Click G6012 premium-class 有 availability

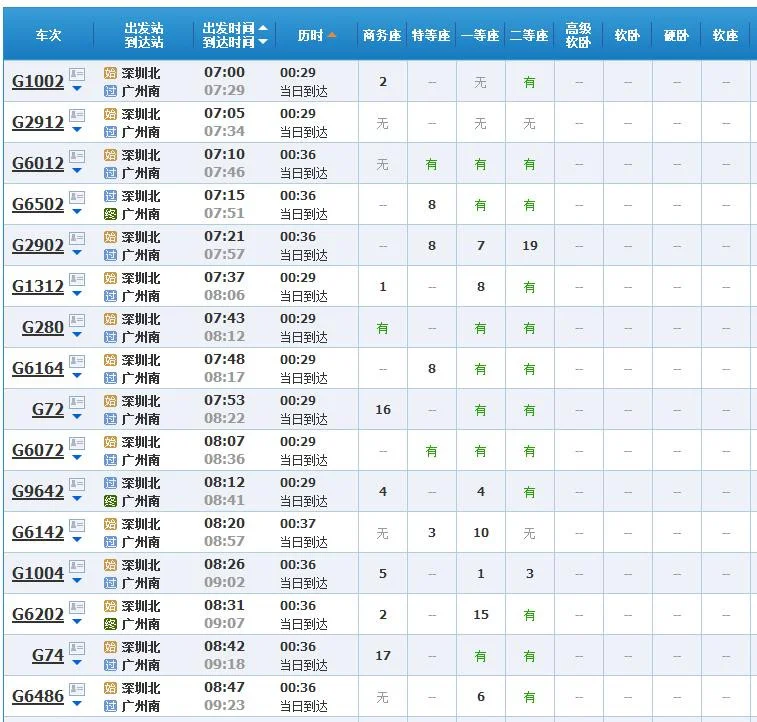(x=432, y=165)
